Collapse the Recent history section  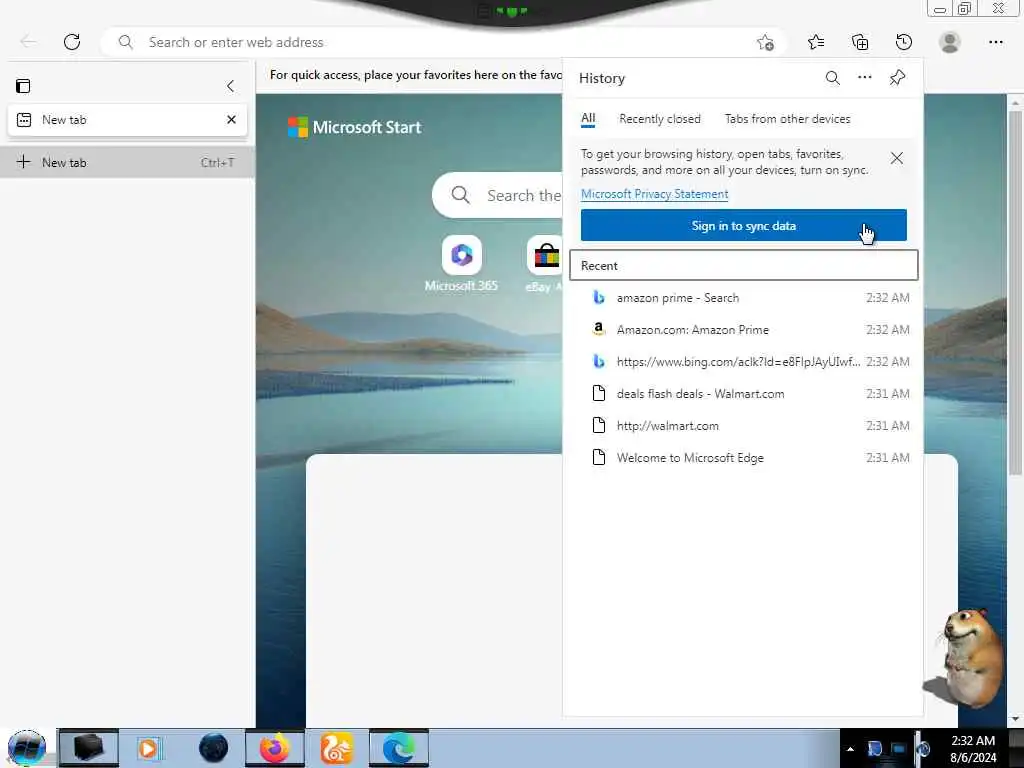[744, 266]
